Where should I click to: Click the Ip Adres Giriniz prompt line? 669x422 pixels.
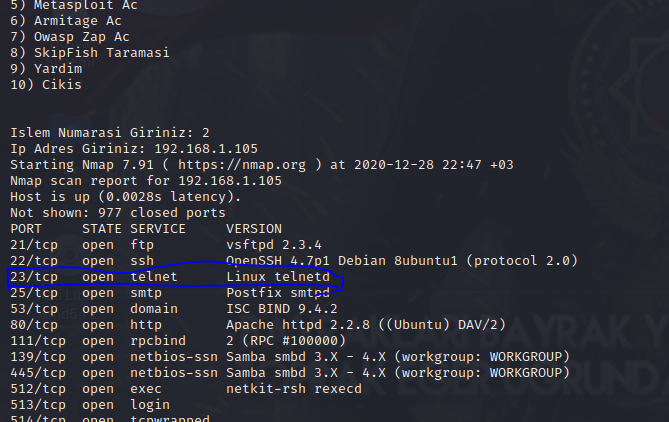coord(134,149)
